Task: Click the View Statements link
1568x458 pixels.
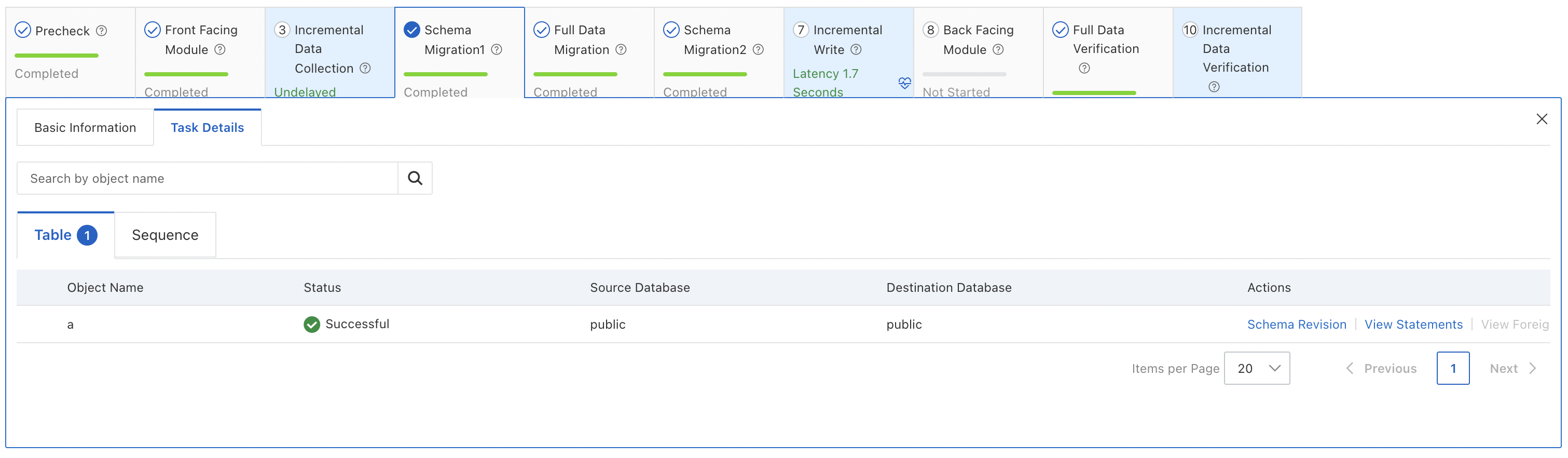Action: (x=1413, y=324)
